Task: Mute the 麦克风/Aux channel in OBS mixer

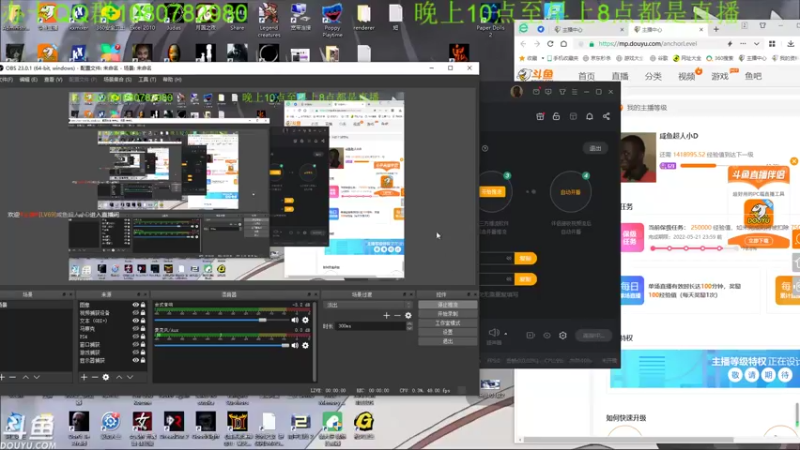Action: tap(295, 345)
